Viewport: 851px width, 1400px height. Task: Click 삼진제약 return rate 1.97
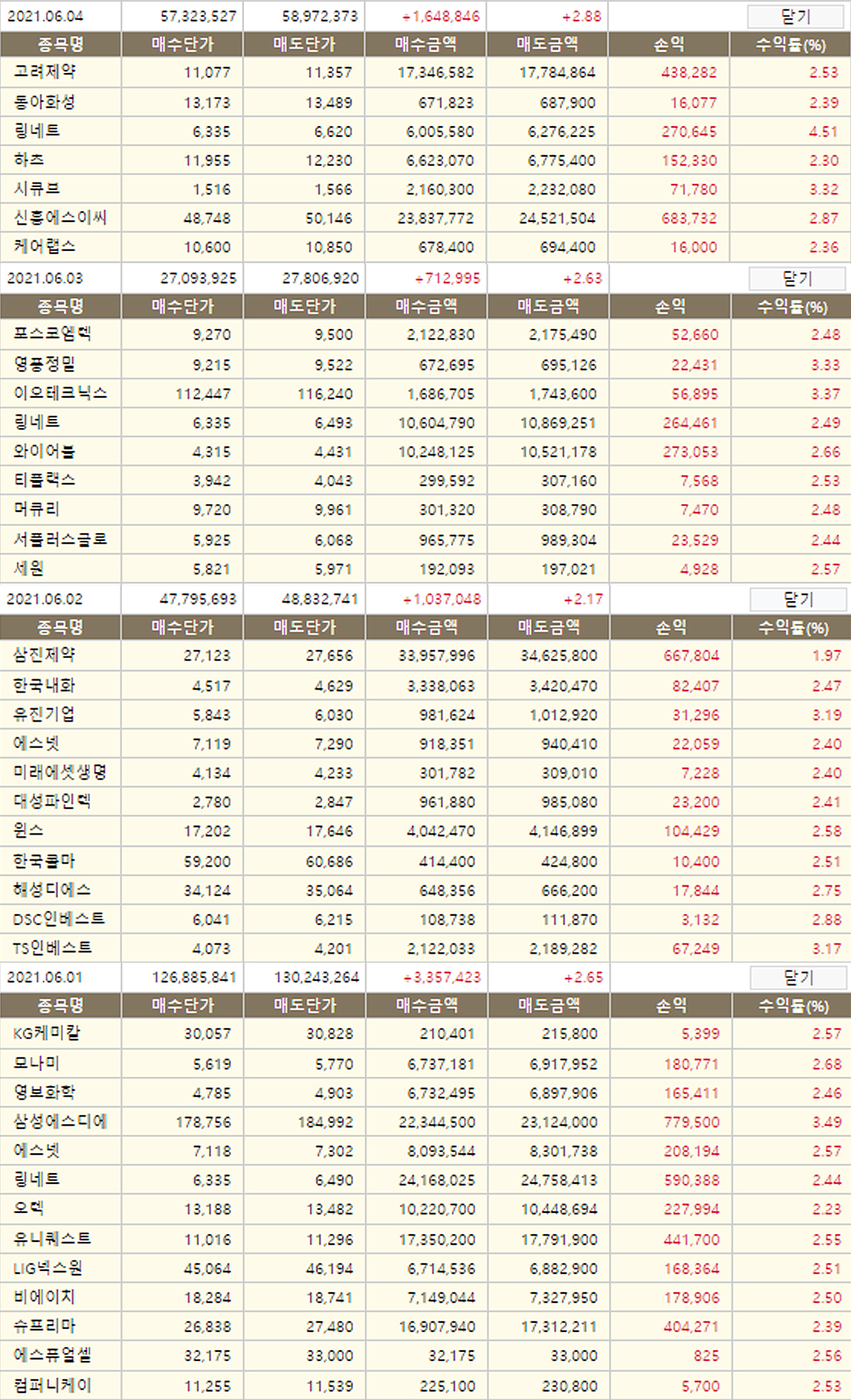(x=827, y=656)
